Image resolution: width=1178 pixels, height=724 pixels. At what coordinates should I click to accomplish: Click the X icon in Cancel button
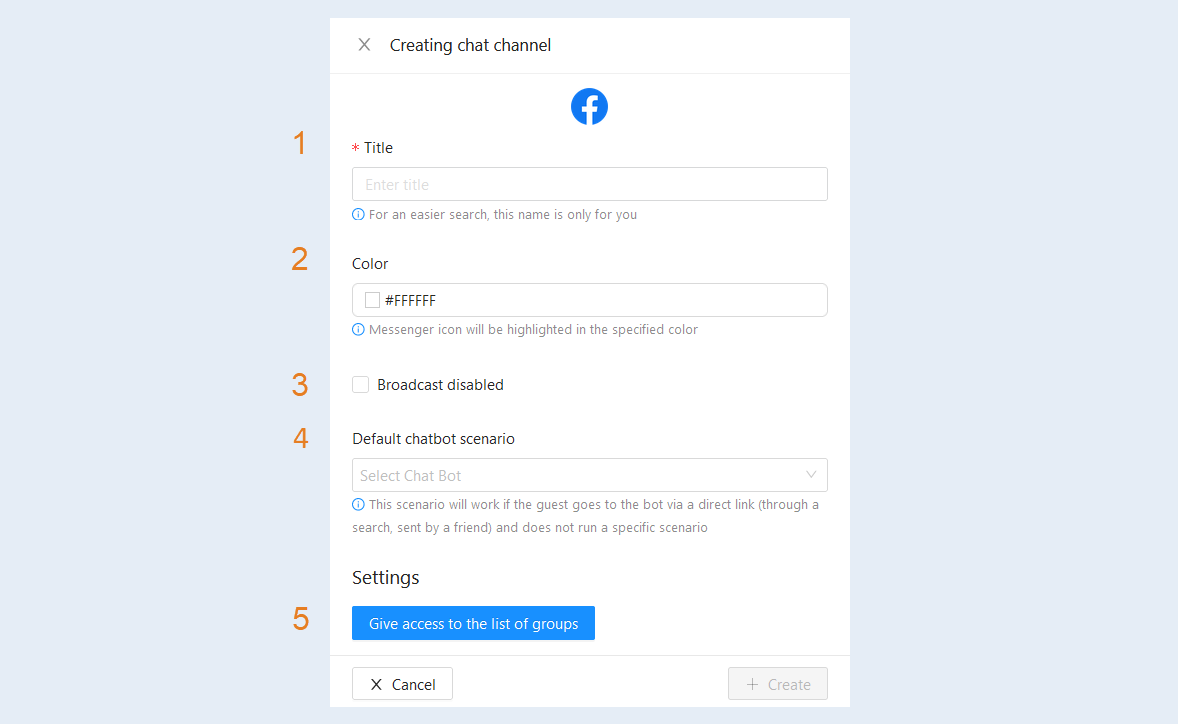tap(376, 684)
